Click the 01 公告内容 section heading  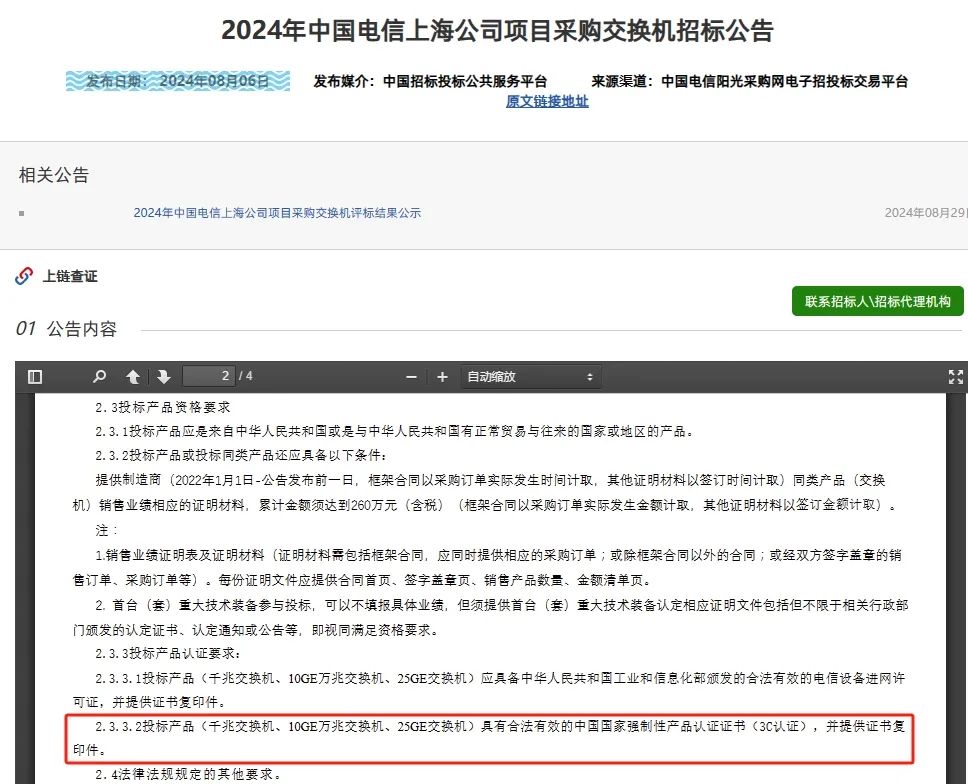(66, 328)
